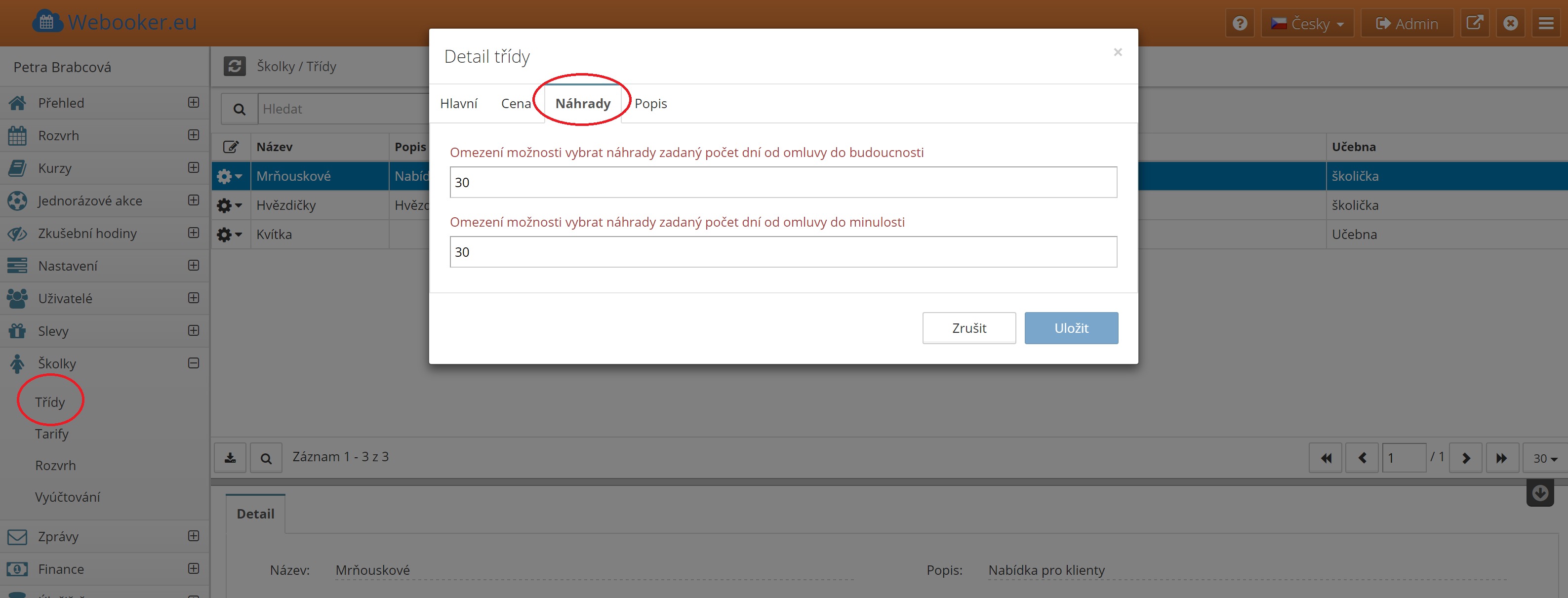Go to last page with double-arrow icon
This screenshot has height=598, width=1568.
(x=1501, y=457)
